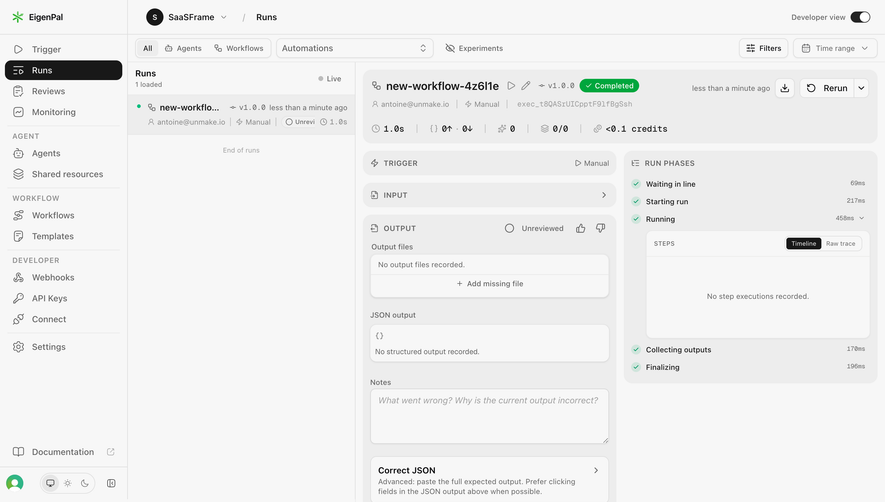Viewport: 885px width, 502px height.
Task: Click the play icon next to the workflow title
Action: tap(511, 86)
